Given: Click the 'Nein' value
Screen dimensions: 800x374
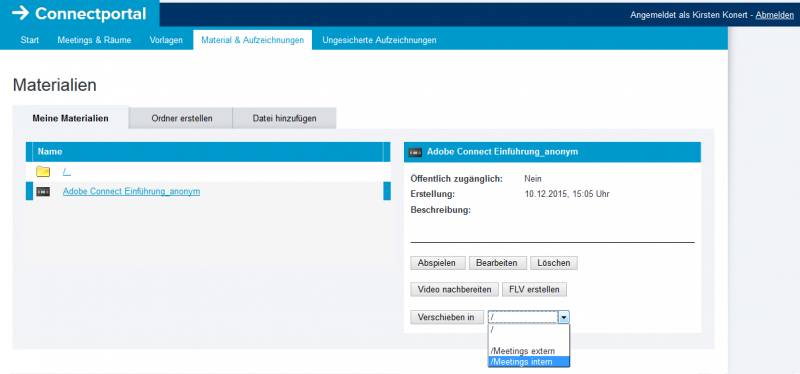Looking at the screenshot, I should pyautogui.click(x=533, y=179).
